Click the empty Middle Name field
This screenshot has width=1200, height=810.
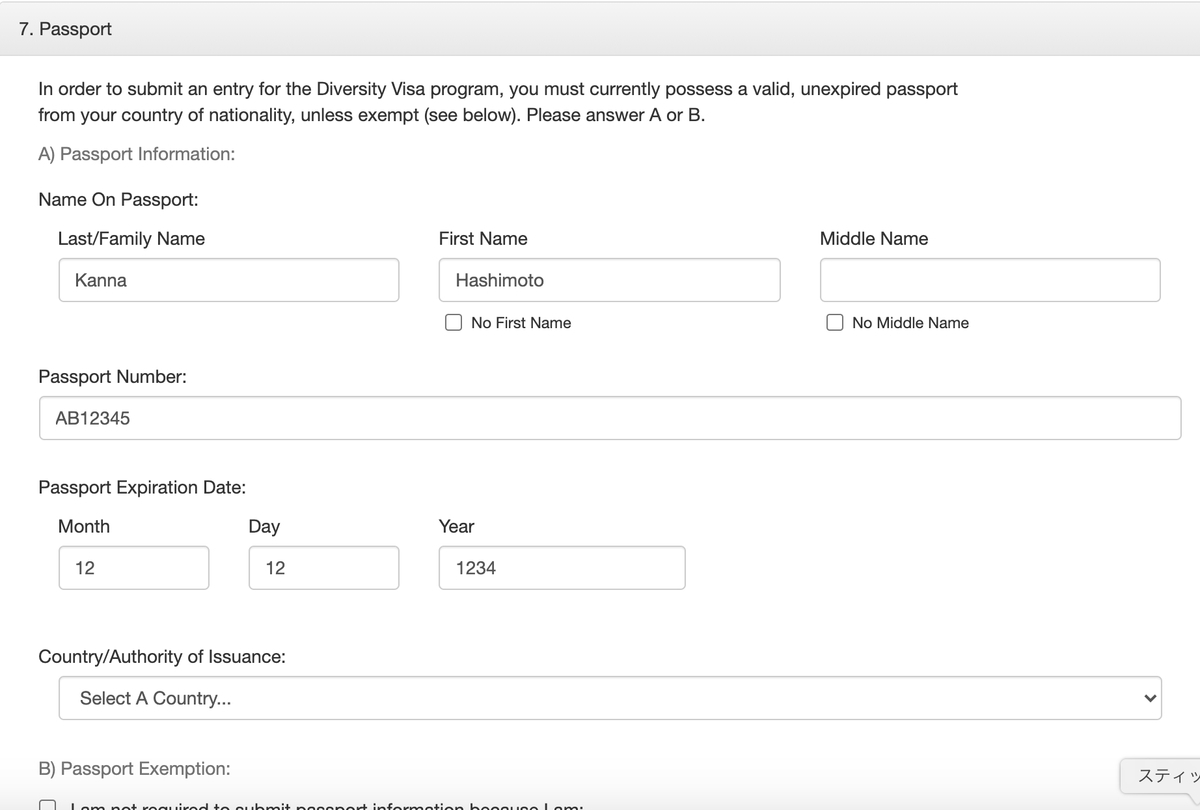pyautogui.click(x=989, y=280)
